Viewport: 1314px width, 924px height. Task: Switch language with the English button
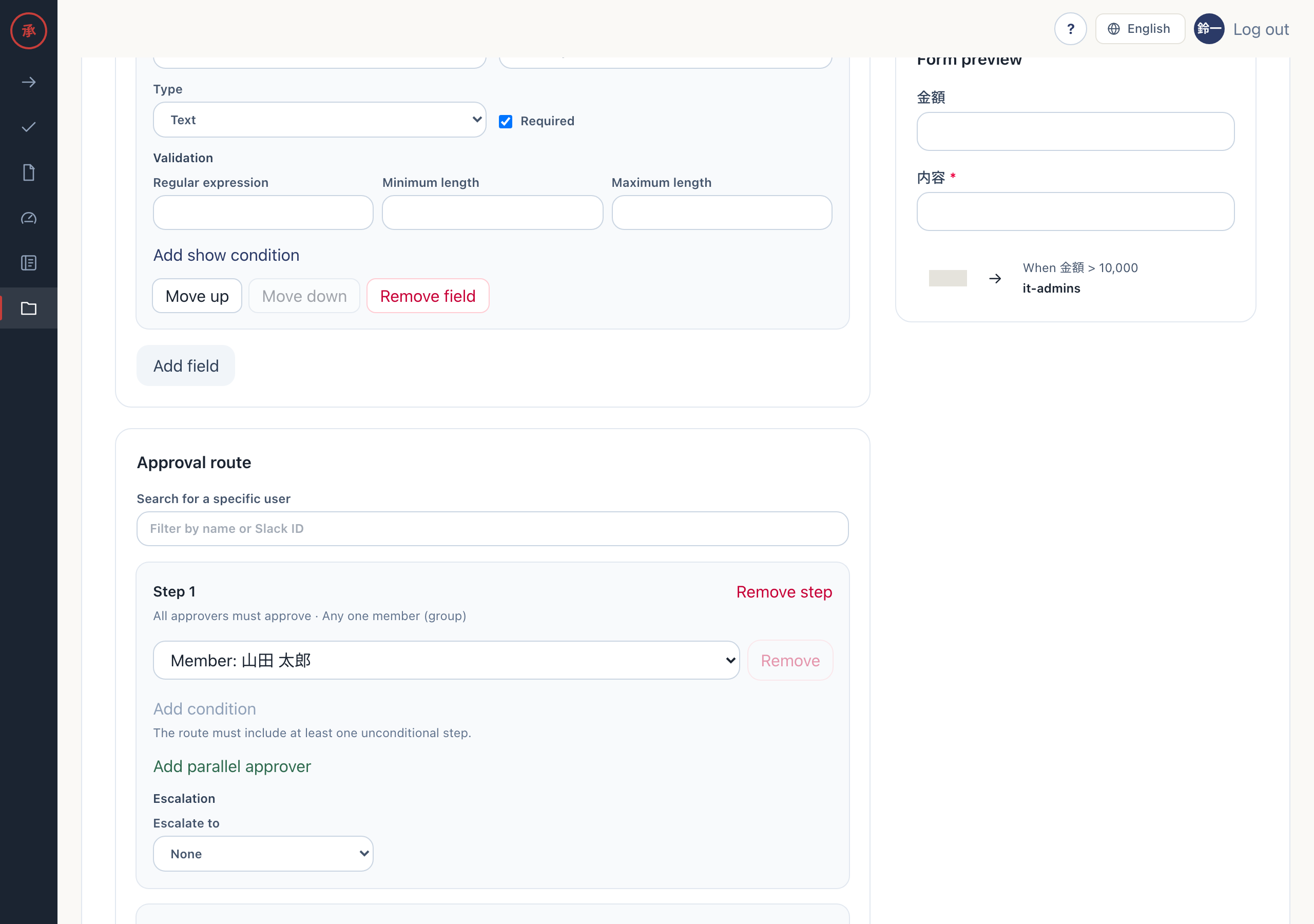[1139, 29]
